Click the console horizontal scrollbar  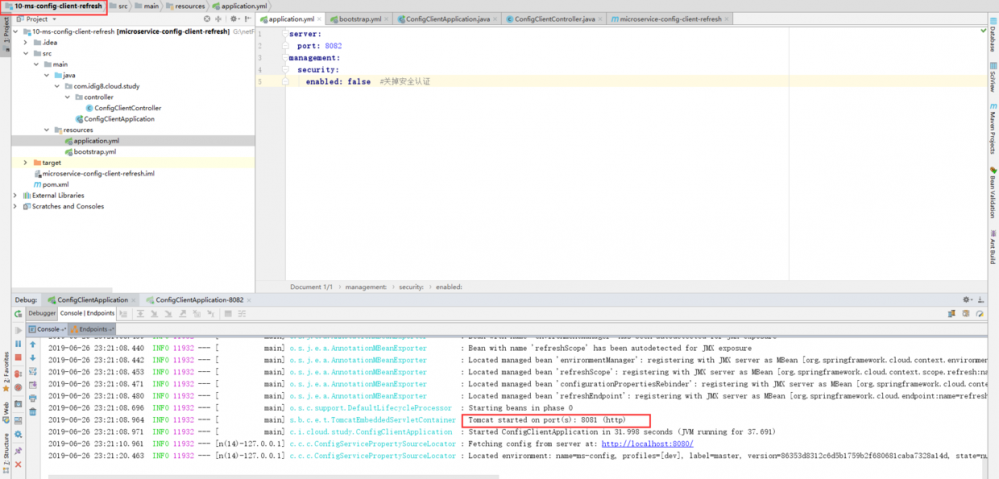pyautogui.click(x=274, y=476)
